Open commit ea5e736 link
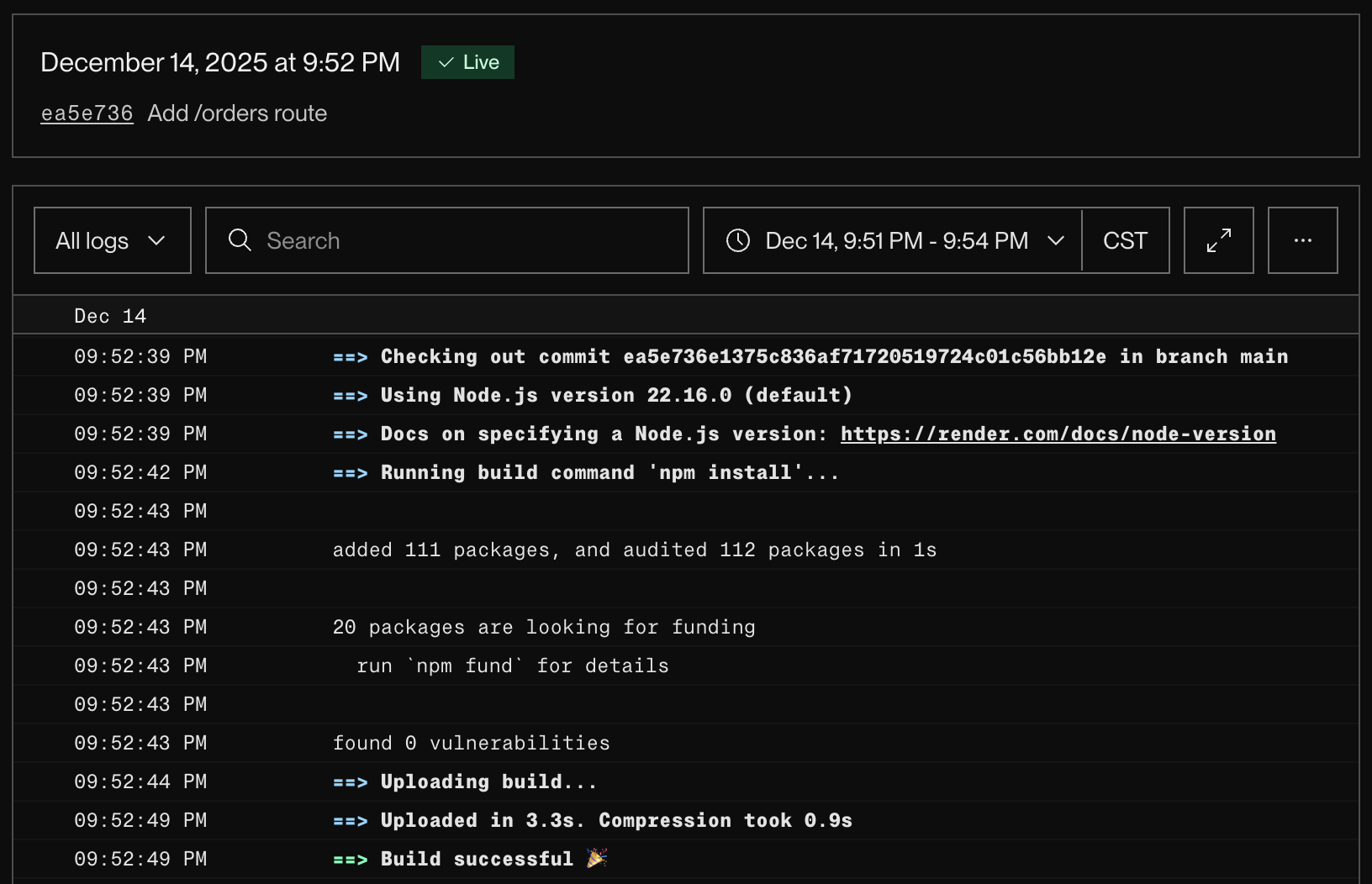Screen dimensions: 1372x884 pos(87,113)
